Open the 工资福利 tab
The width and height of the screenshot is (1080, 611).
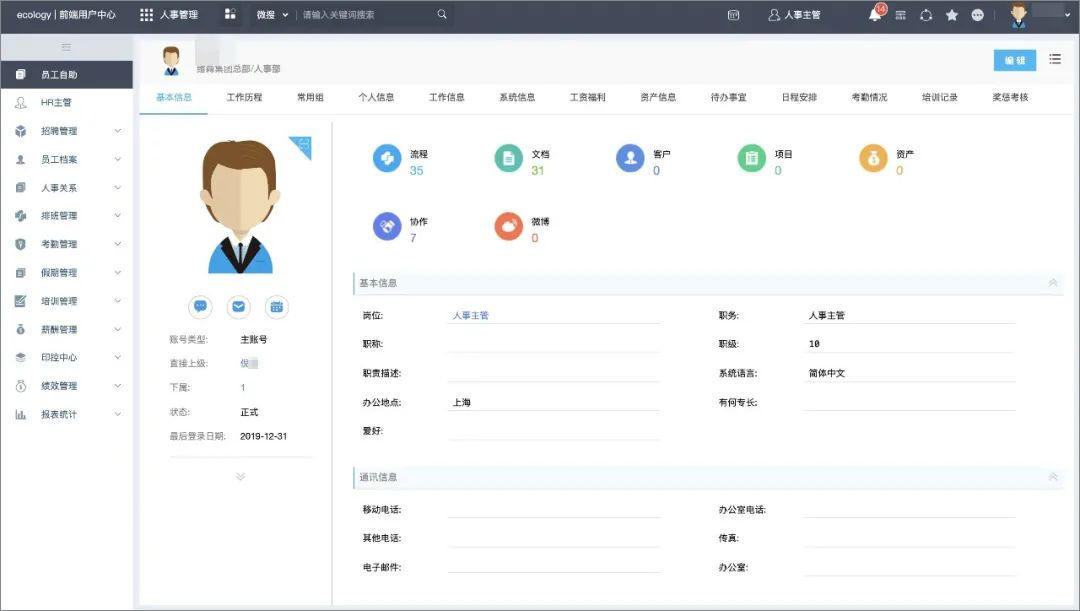(x=588, y=97)
